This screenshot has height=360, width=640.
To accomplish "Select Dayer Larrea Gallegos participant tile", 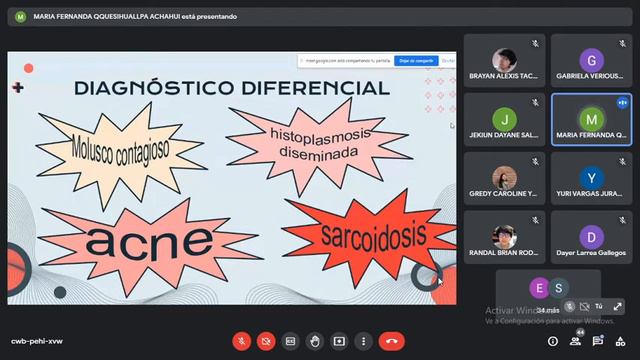I will (591, 237).
